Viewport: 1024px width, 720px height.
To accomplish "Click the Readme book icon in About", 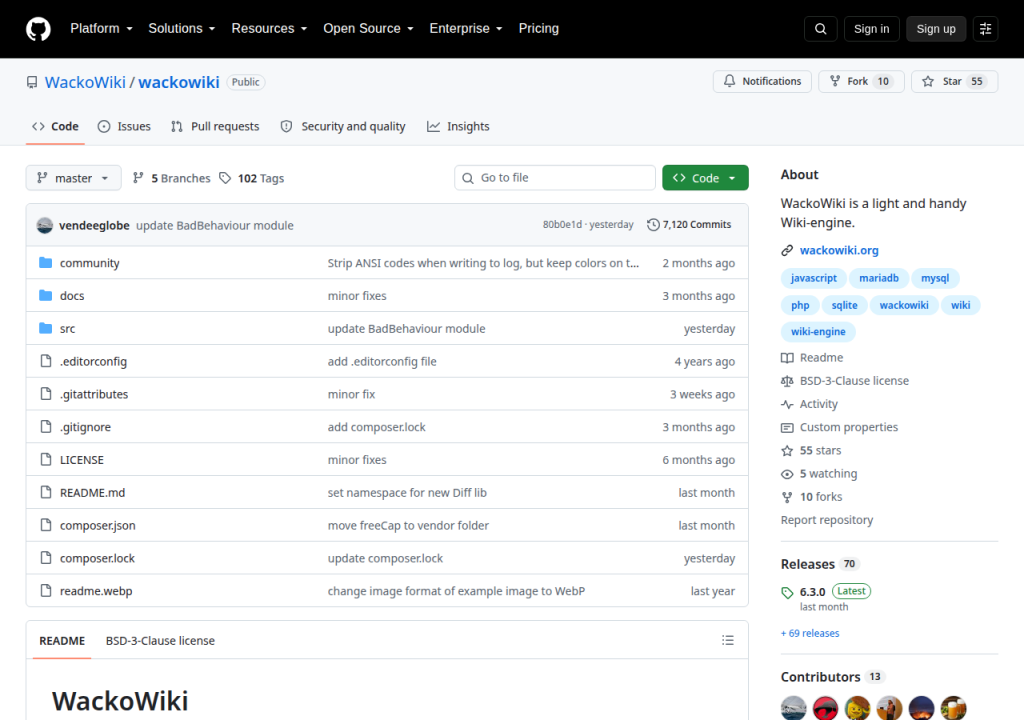I will [787, 357].
